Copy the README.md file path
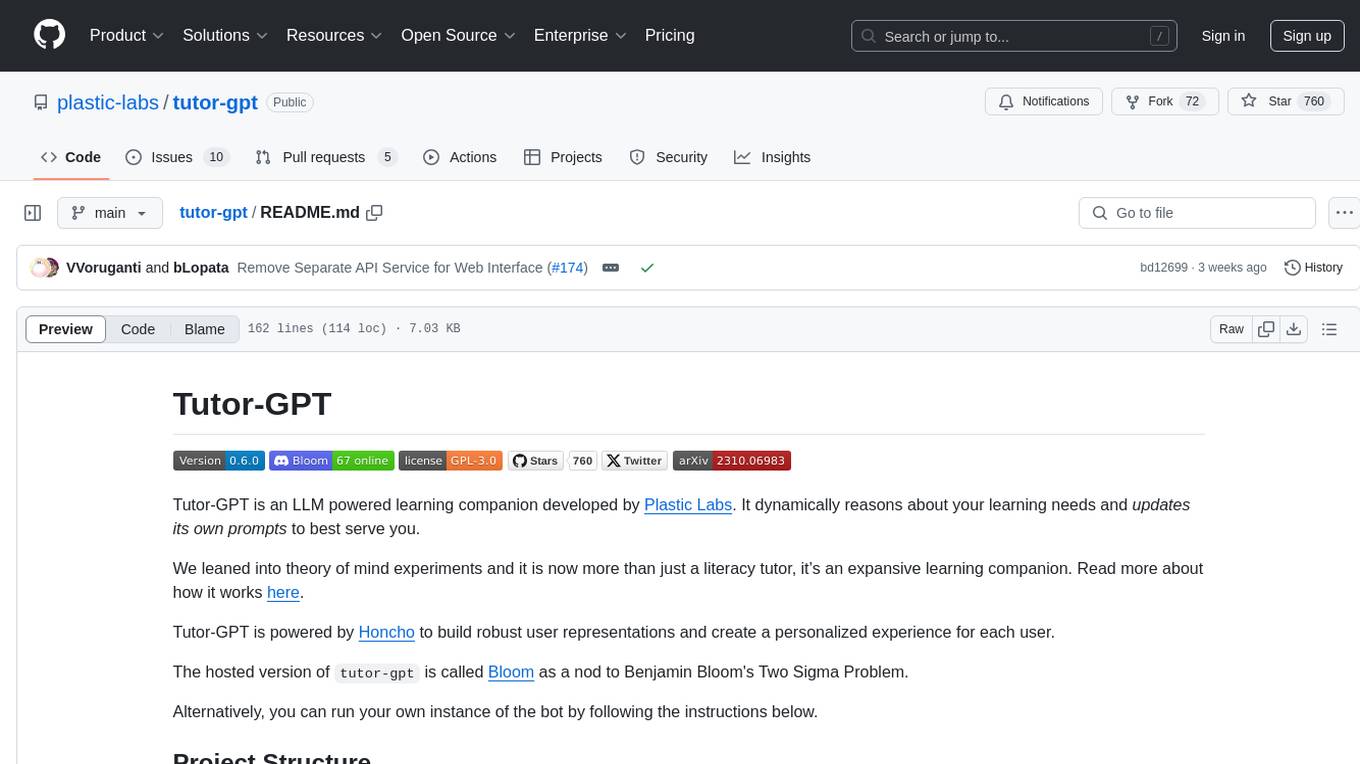Image resolution: width=1360 pixels, height=764 pixels. 375,213
